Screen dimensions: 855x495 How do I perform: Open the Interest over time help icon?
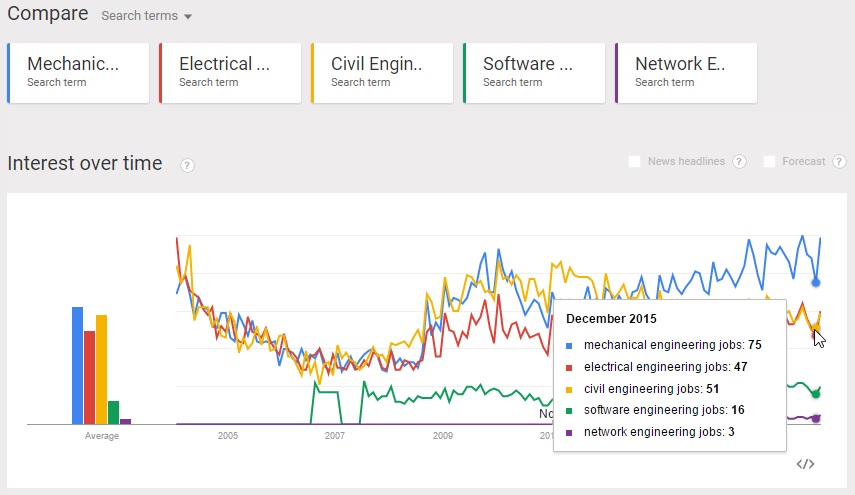tap(187, 165)
